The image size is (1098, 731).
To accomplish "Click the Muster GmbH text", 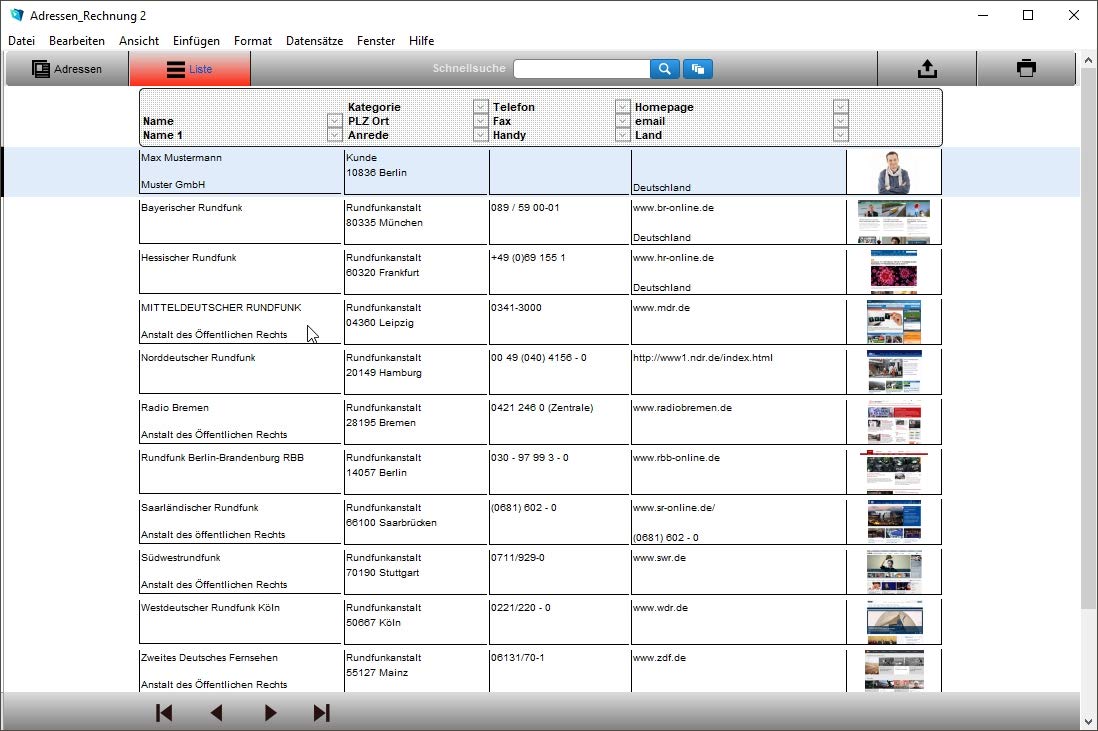I will tap(173, 185).
